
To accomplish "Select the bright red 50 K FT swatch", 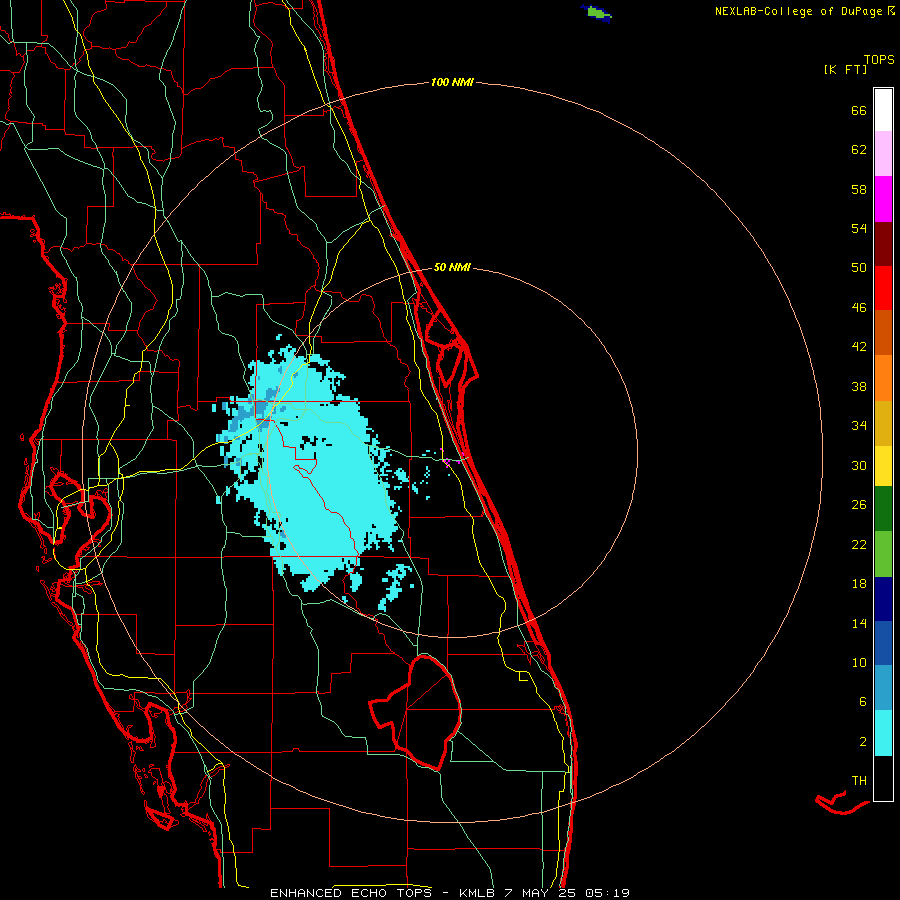I will pyautogui.click(x=883, y=288).
